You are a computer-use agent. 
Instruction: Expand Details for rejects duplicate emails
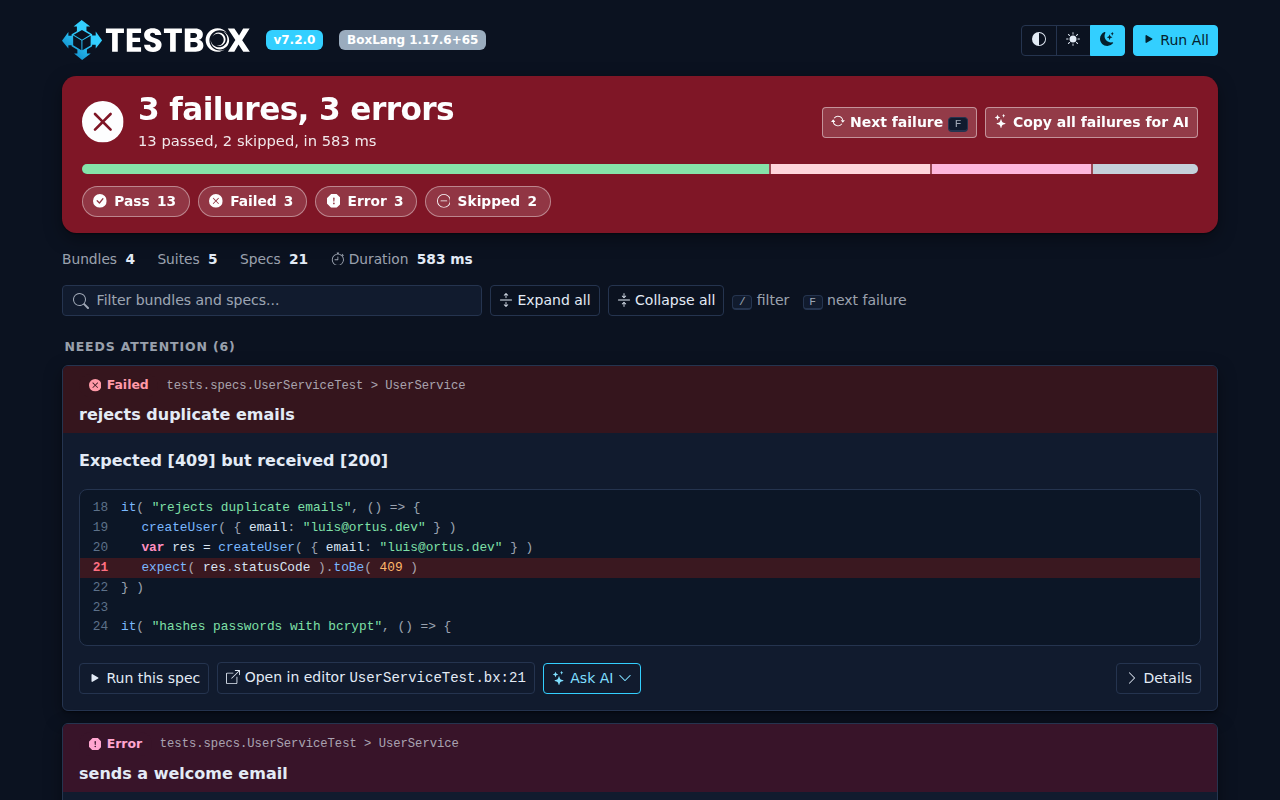point(1158,678)
